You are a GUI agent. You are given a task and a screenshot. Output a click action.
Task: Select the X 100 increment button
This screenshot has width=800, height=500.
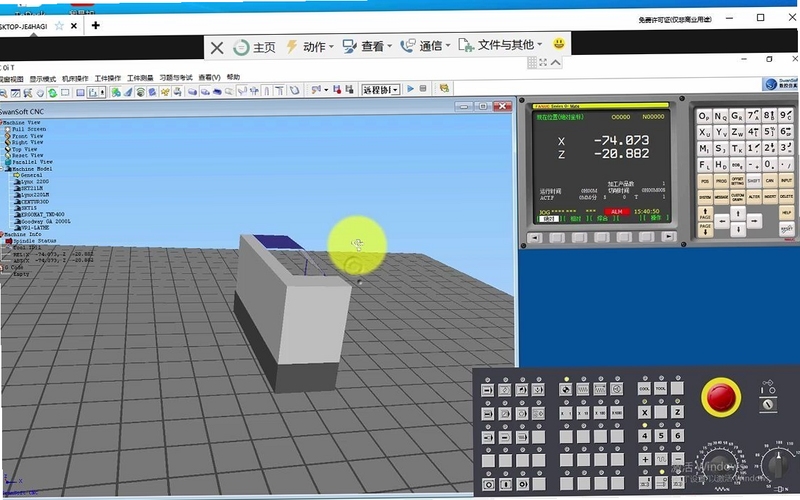(600, 413)
